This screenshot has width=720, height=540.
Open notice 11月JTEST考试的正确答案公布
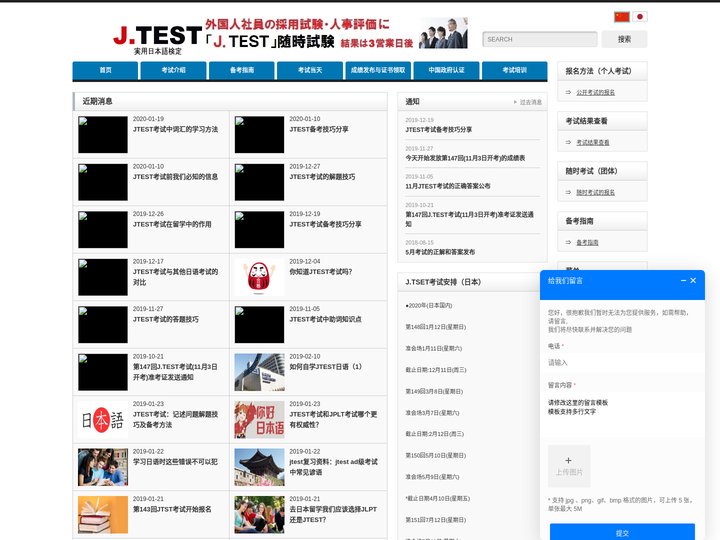pyautogui.click(x=448, y=186)
